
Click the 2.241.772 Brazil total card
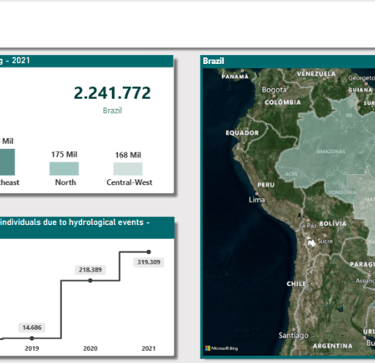coord(112,93)
